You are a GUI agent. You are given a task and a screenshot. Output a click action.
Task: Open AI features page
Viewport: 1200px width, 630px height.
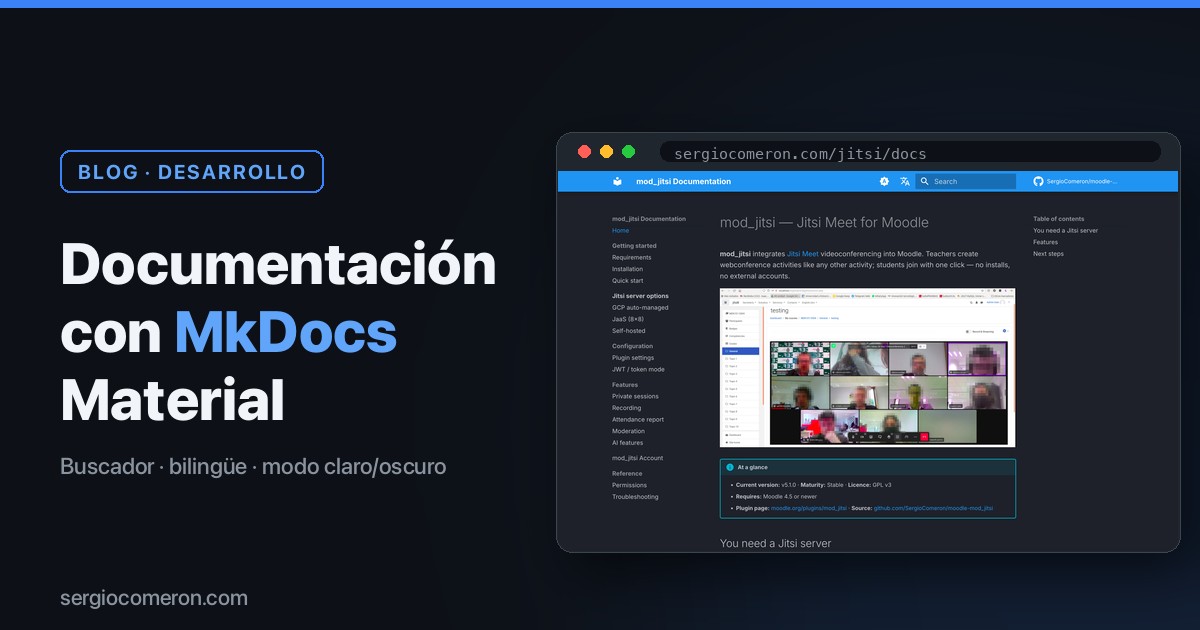click(628, 442)
